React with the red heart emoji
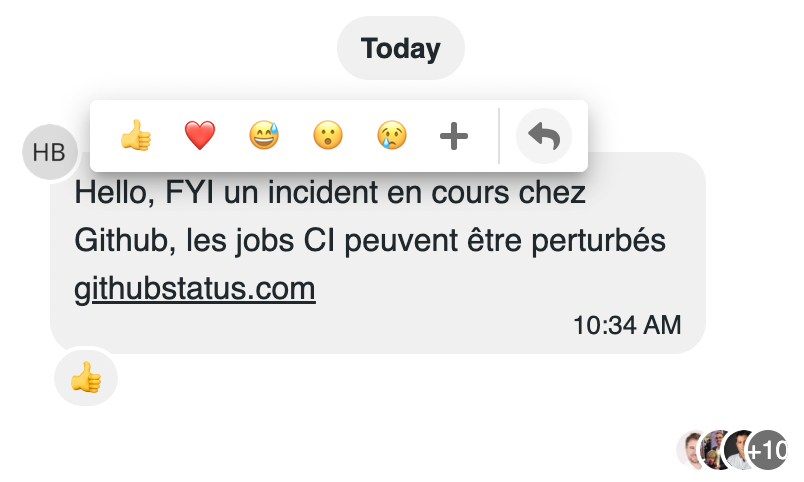This screenshot has width=804, height=482. [x=200, y=136]
